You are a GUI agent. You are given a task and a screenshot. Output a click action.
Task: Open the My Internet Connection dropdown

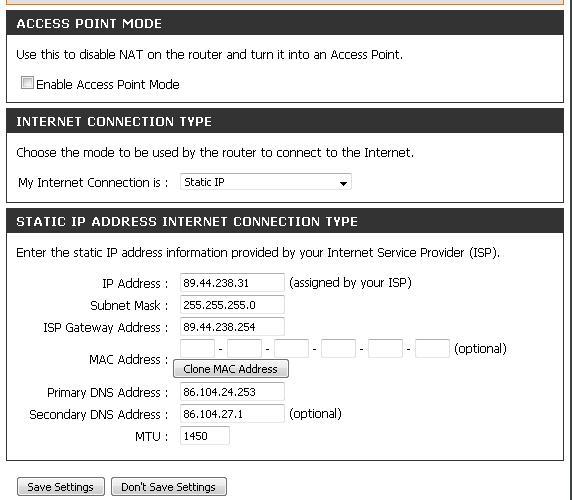tap(266, 182)
